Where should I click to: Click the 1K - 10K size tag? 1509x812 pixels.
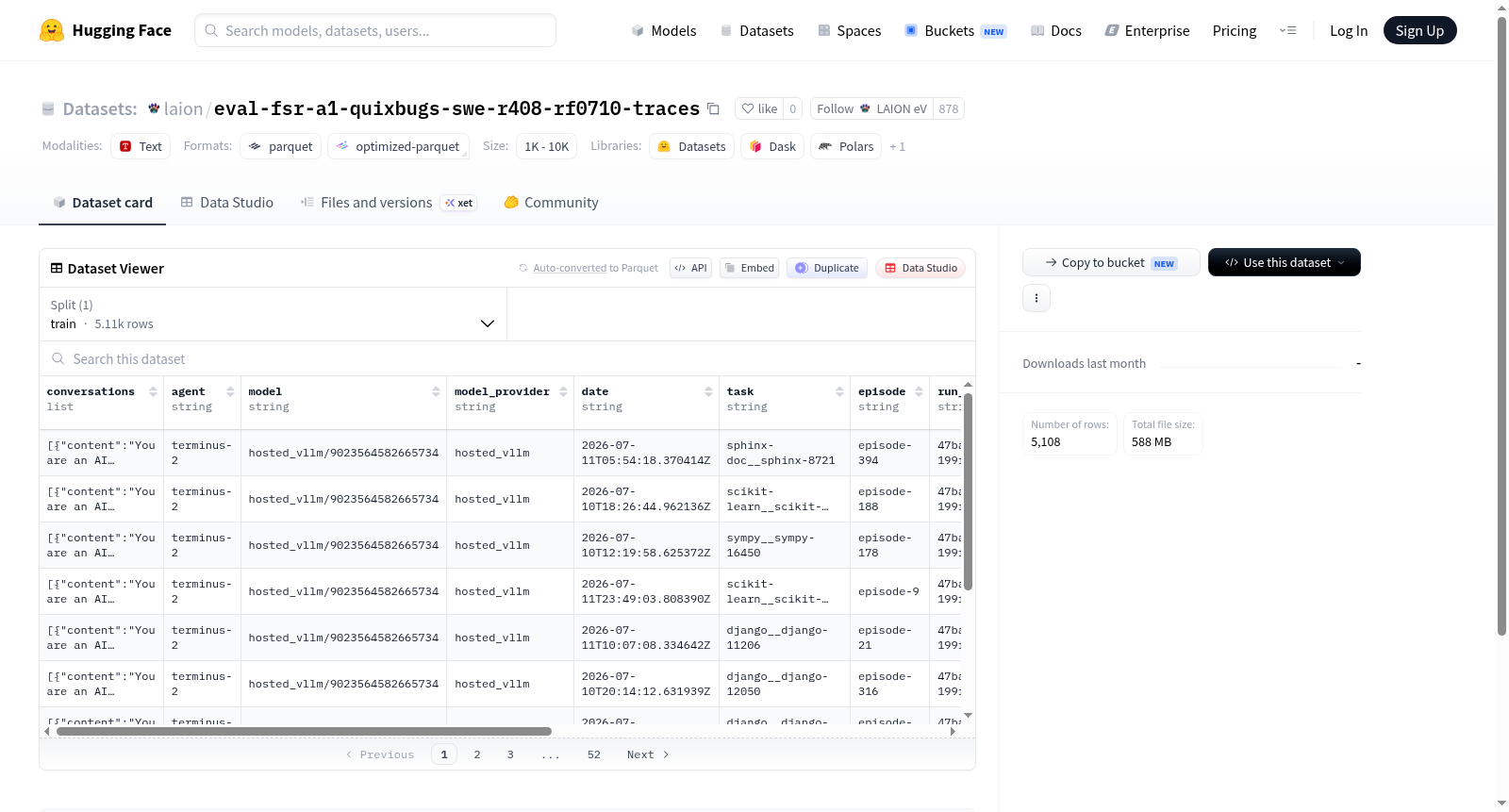(x=547, y=146)
